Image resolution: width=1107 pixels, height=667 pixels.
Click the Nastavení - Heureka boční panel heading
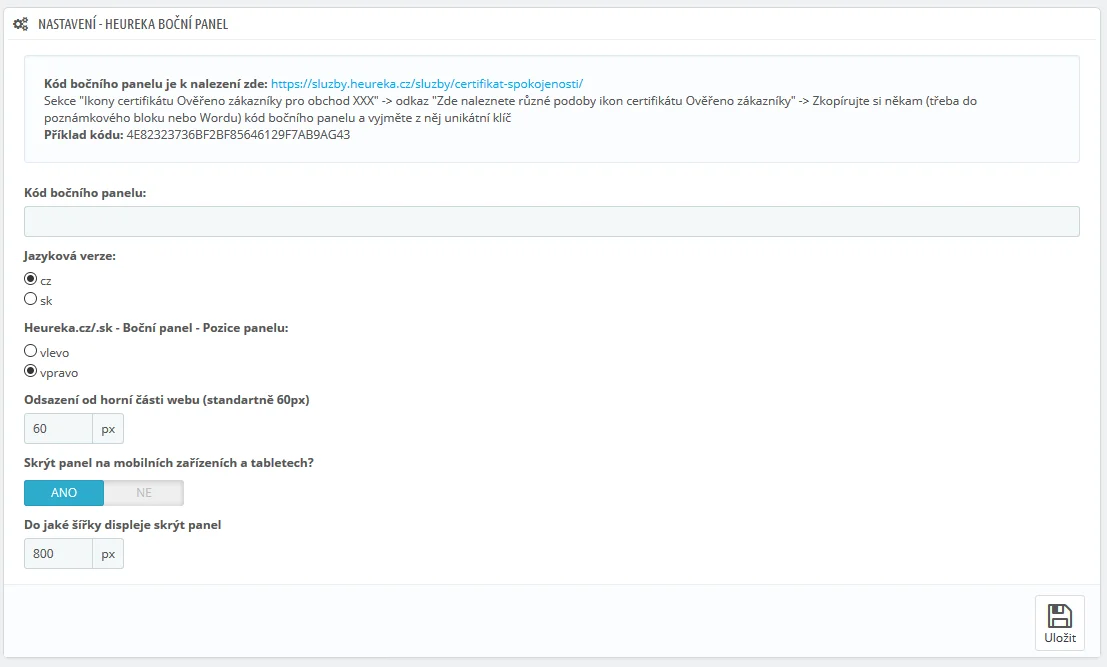tap(133, 23)
